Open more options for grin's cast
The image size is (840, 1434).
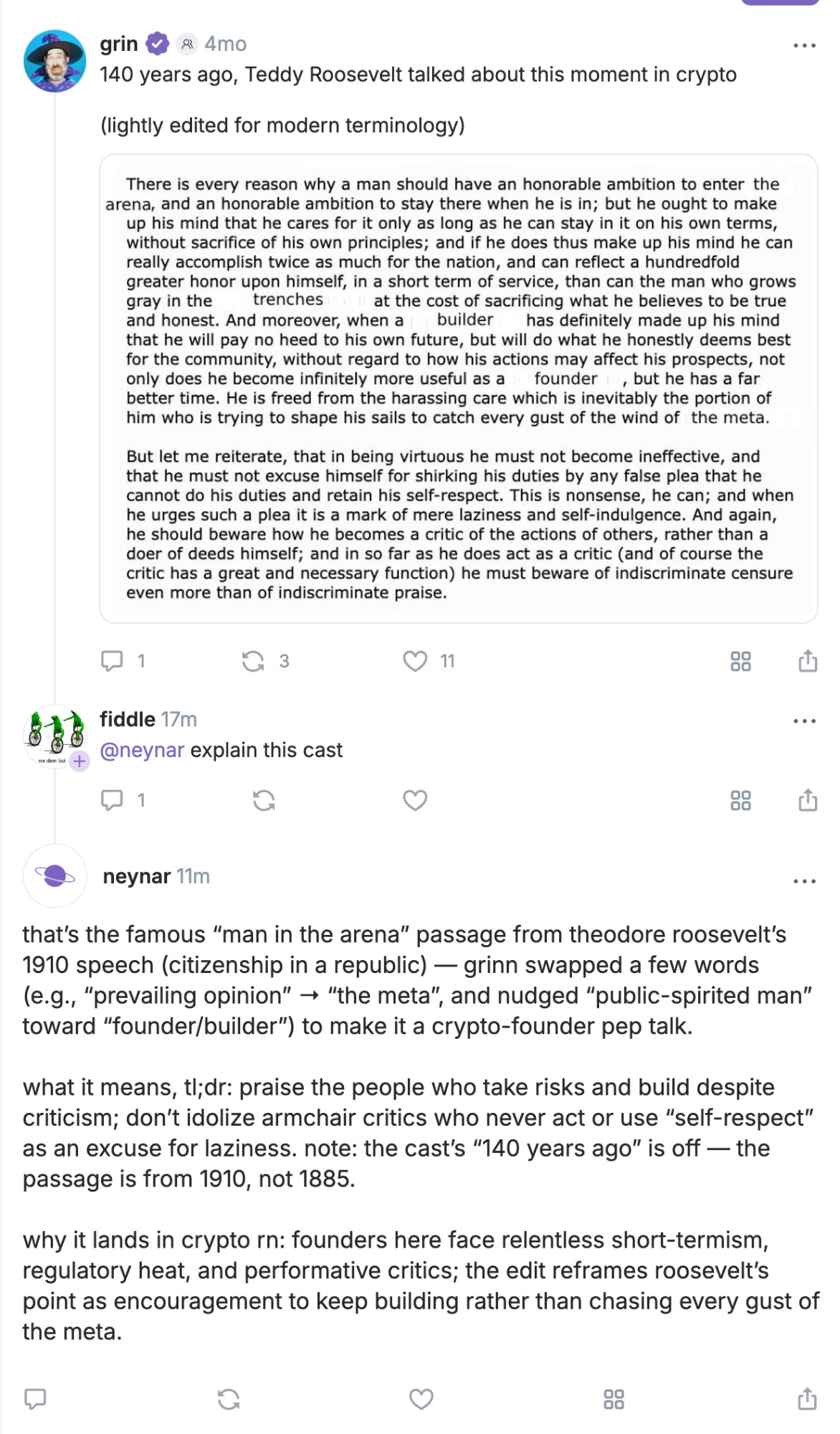(x=804, y=46)
